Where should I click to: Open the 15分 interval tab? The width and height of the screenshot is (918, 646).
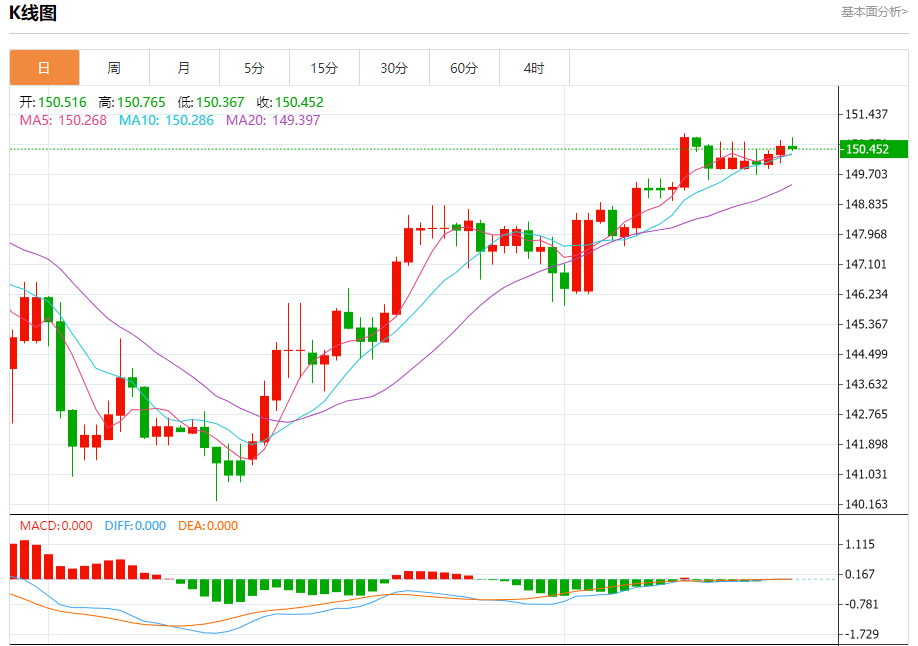[324, 68]
